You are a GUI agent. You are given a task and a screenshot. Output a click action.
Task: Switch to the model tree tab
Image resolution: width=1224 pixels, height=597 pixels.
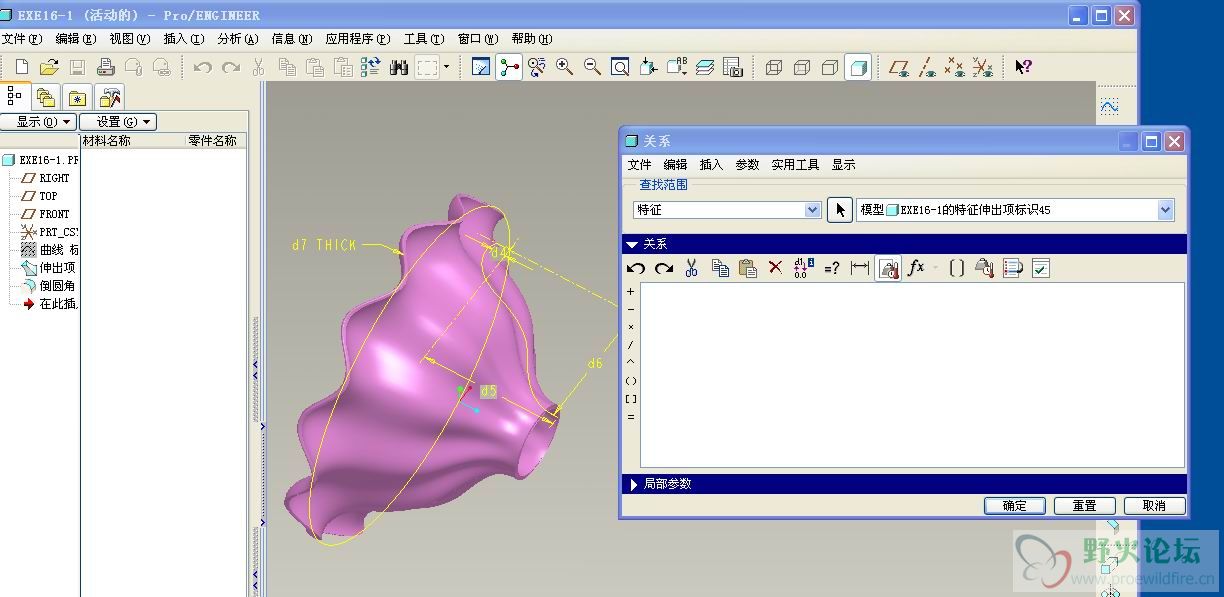tap(14, 96)
